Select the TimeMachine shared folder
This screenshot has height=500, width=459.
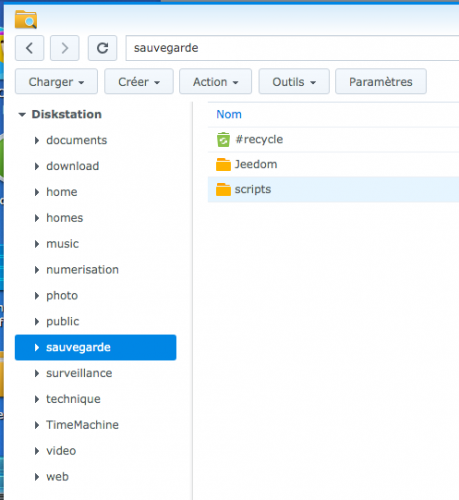(82, 425)
